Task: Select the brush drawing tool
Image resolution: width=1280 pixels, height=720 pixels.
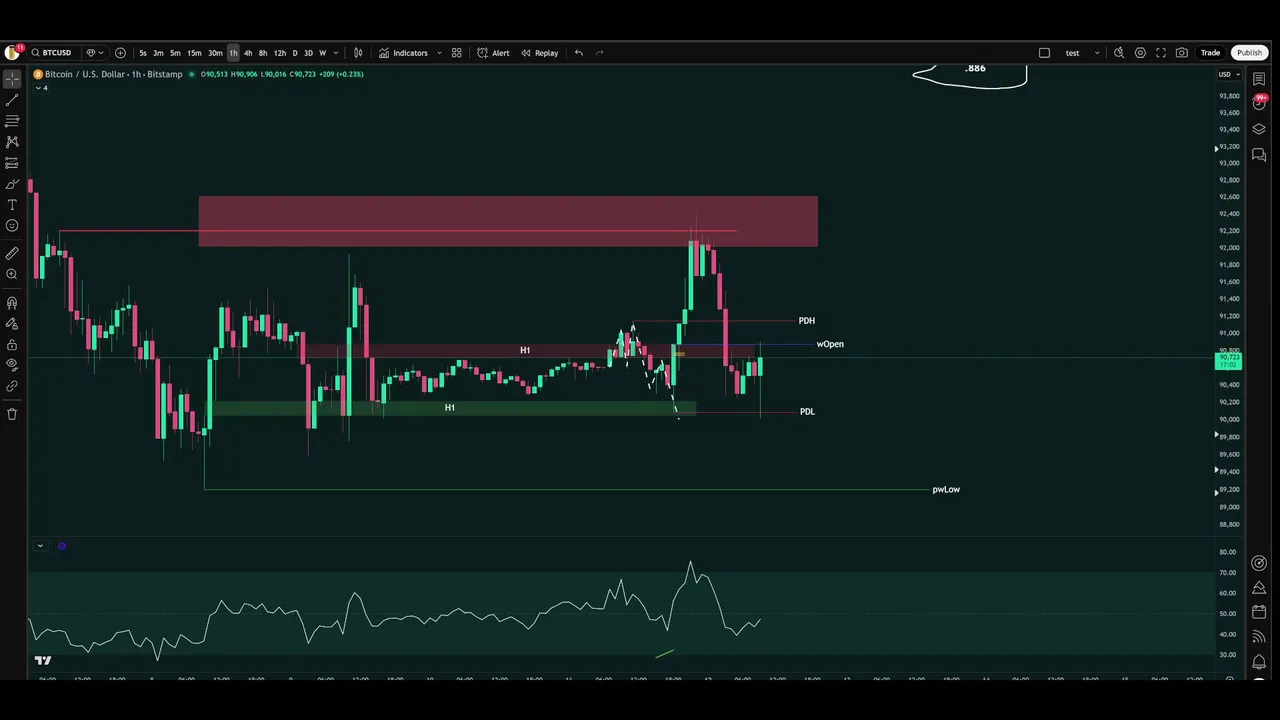Action: click(x=12, y=184)
